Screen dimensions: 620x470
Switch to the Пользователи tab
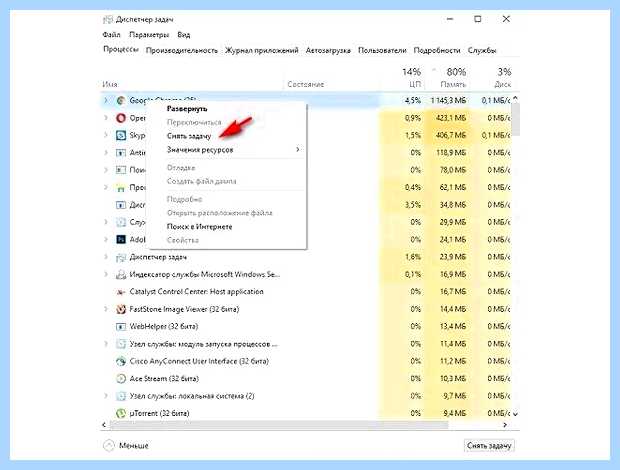[382, 50]
